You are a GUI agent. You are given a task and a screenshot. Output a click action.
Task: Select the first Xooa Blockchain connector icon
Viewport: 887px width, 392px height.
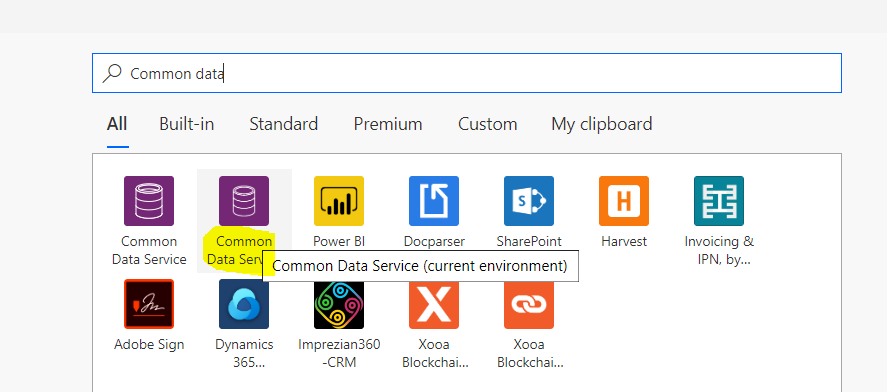click(434, 304)
